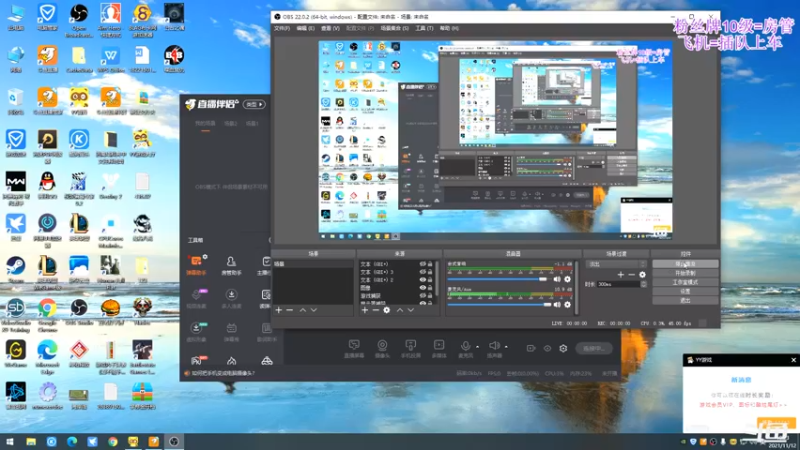Open the 弹幕助手 tool in 直播伴侣
Viewport: 800px width, 450px height.
point(196,265)
